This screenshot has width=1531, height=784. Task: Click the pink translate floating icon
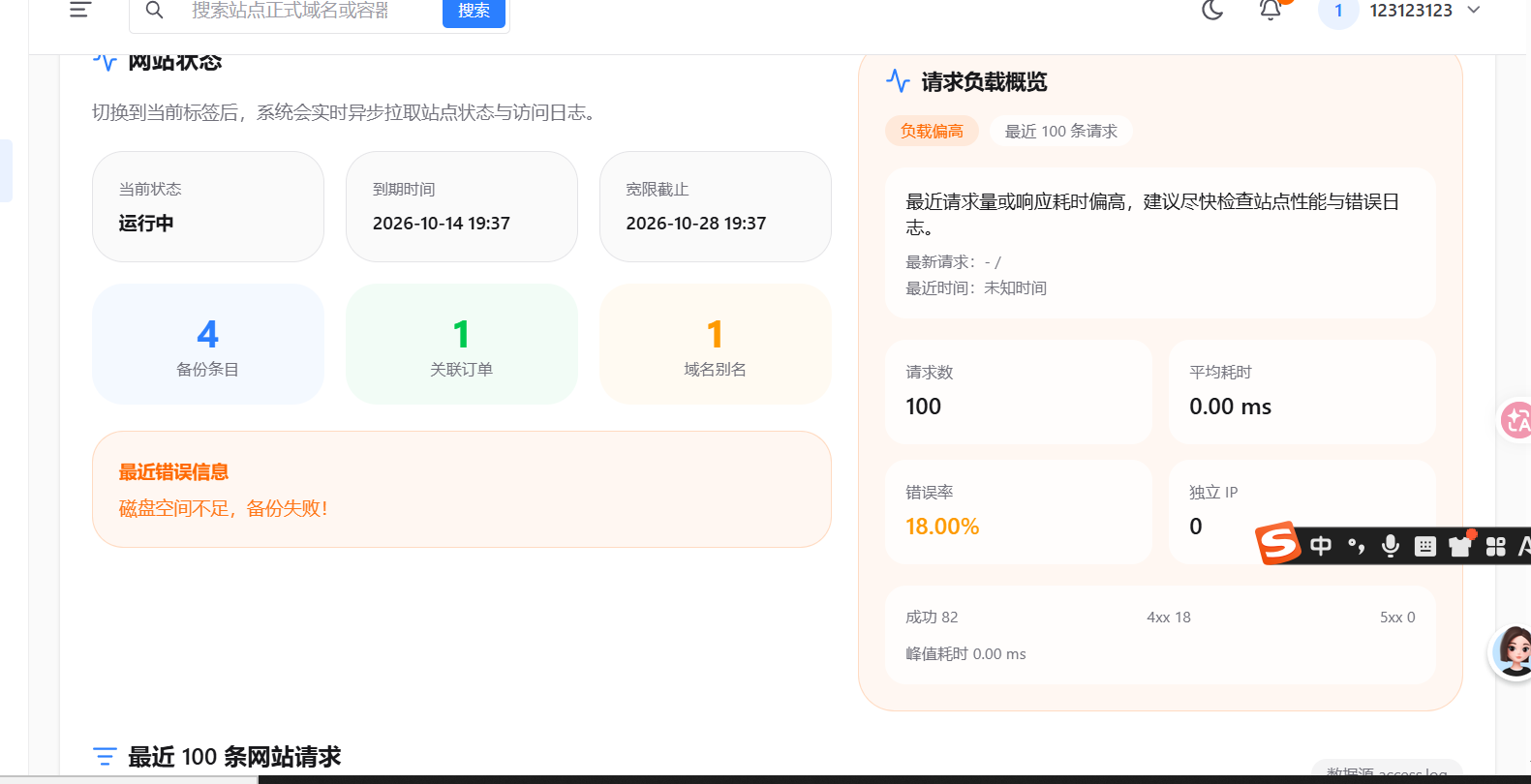(x=1516, y=420)
